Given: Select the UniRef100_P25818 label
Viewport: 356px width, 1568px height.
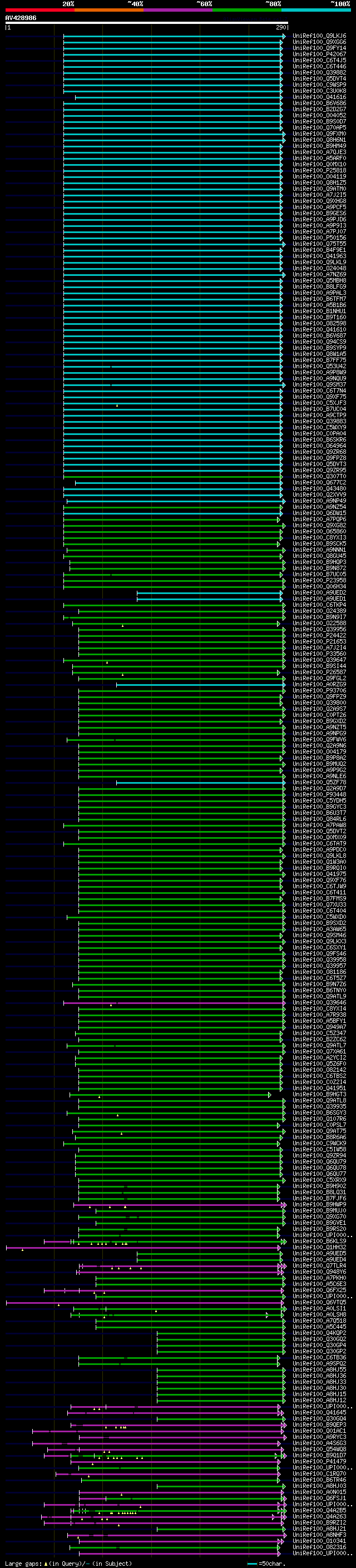Looking at the screenshot, I should pyautogui.click(x=319, y=170).
